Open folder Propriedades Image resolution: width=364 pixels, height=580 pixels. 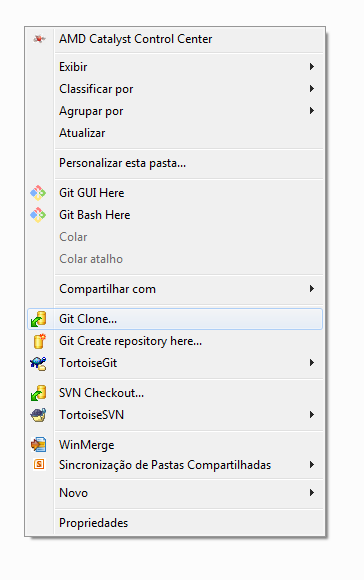tap(175, 523)
